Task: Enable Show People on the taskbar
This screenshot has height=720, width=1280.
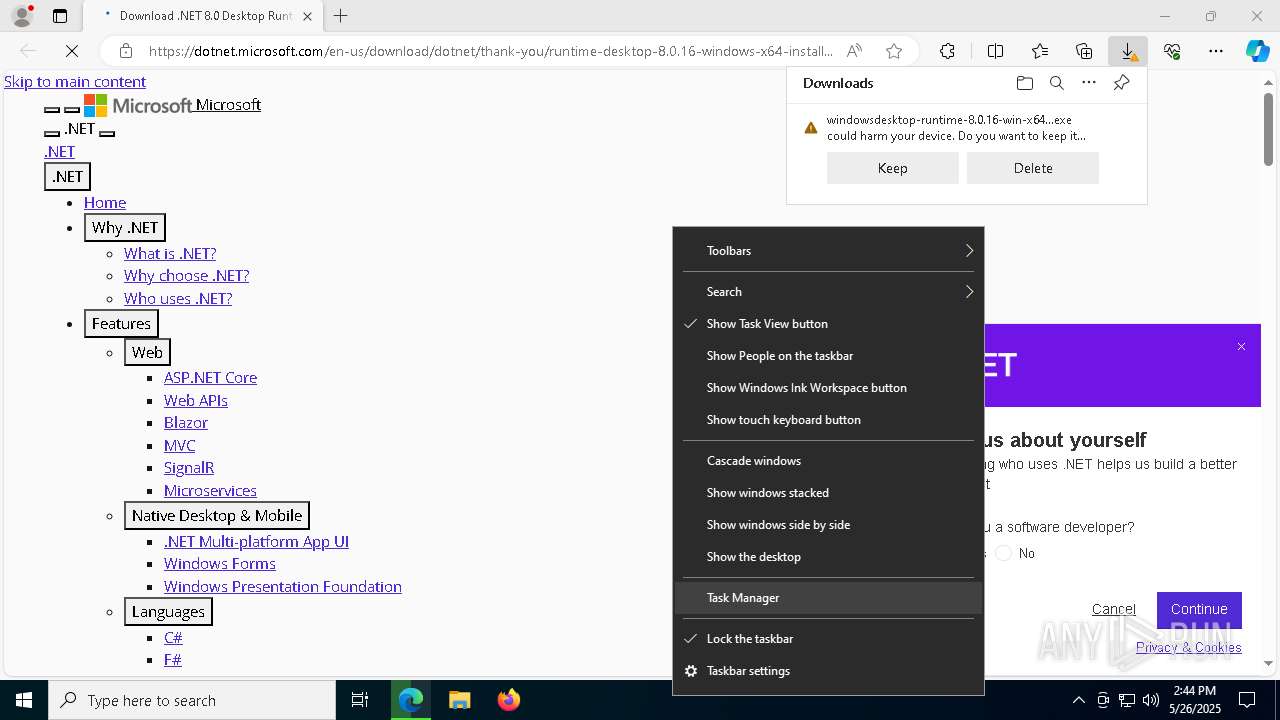Action: click(828, 356)
